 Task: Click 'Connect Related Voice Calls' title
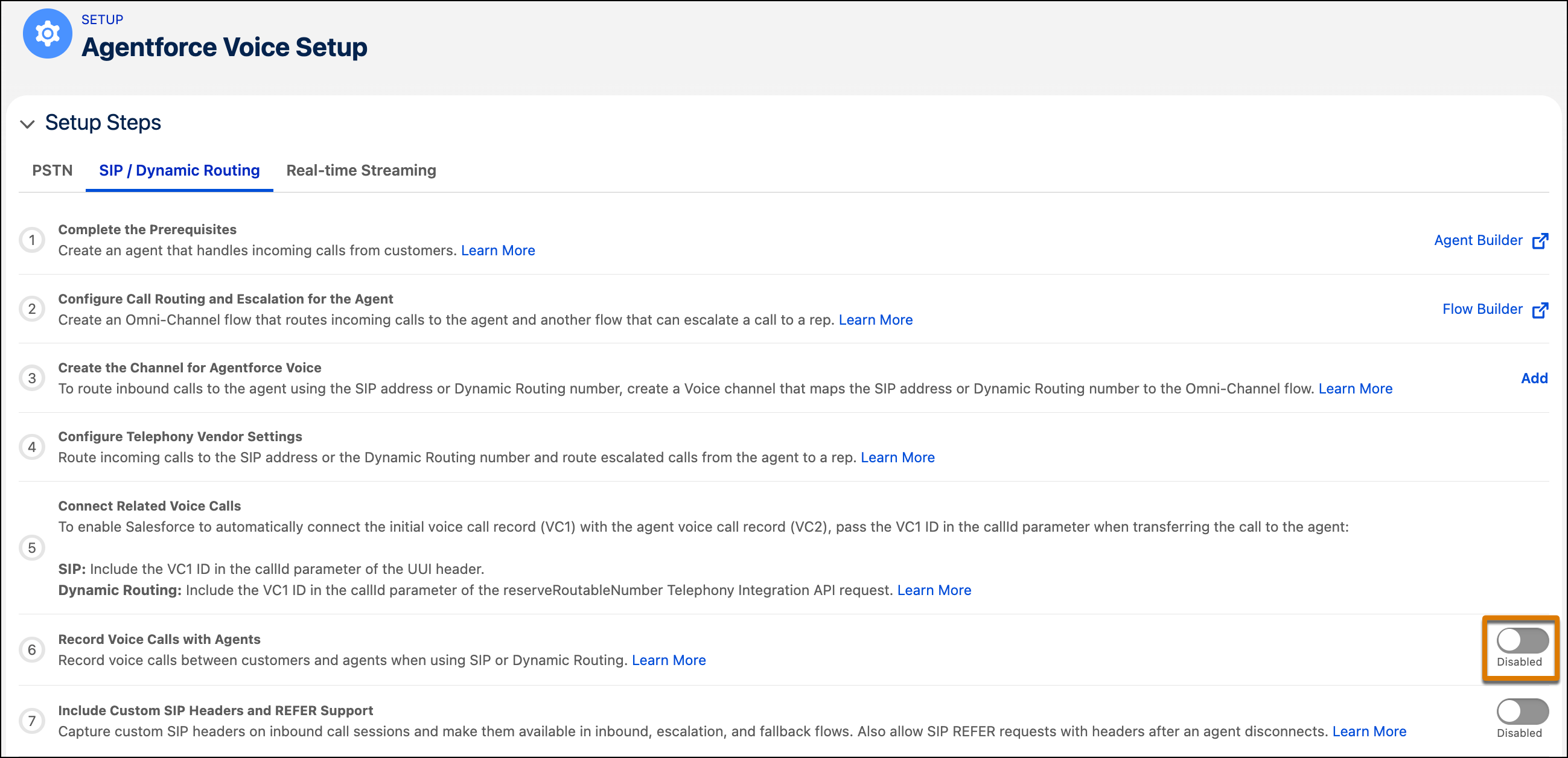point(149,506)
